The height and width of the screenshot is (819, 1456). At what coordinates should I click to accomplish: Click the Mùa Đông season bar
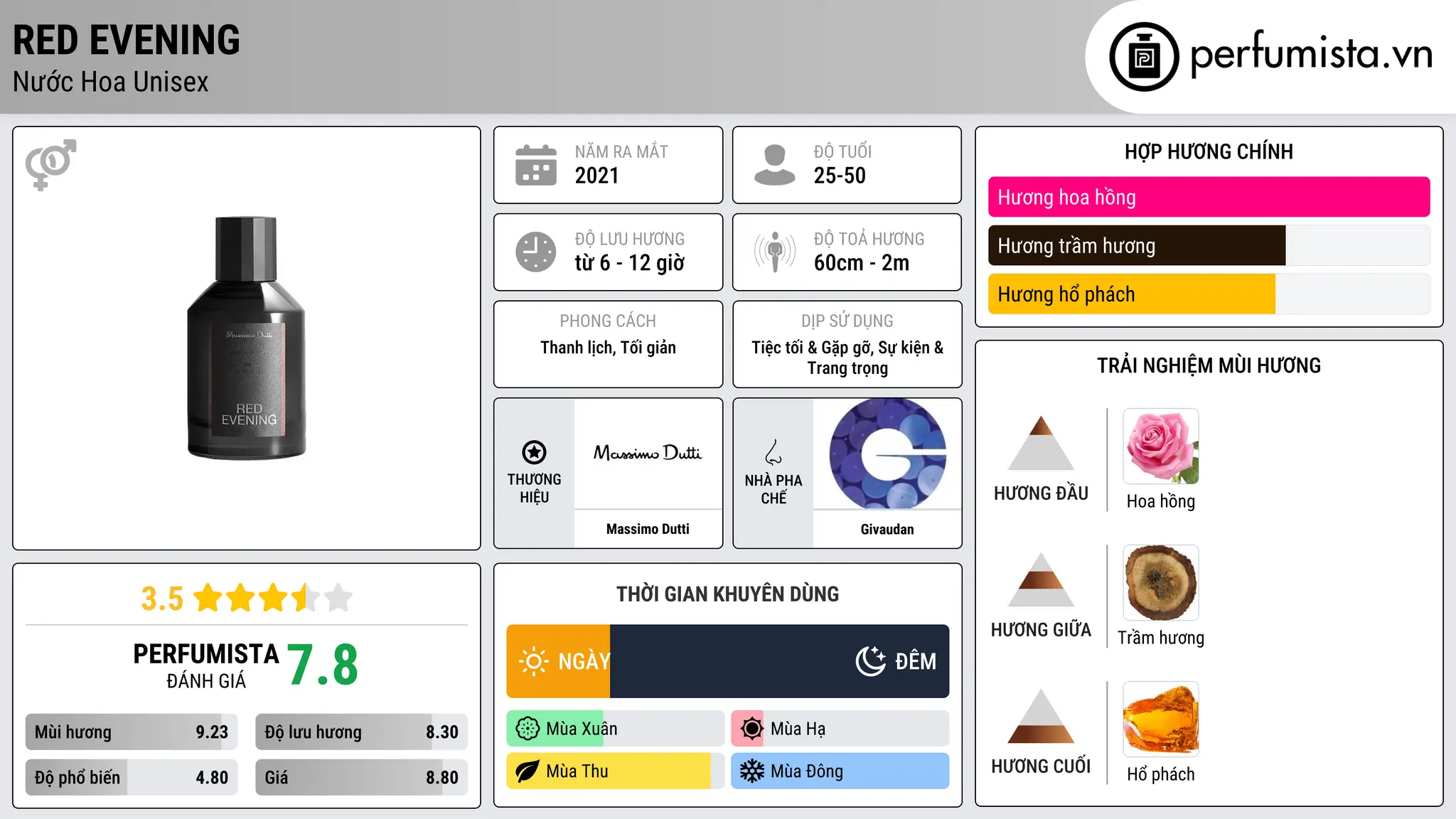pos(840,771)
